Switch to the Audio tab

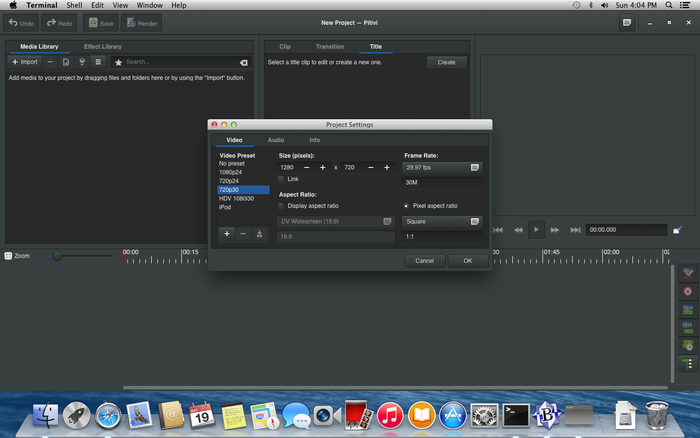tap(275, 140)
